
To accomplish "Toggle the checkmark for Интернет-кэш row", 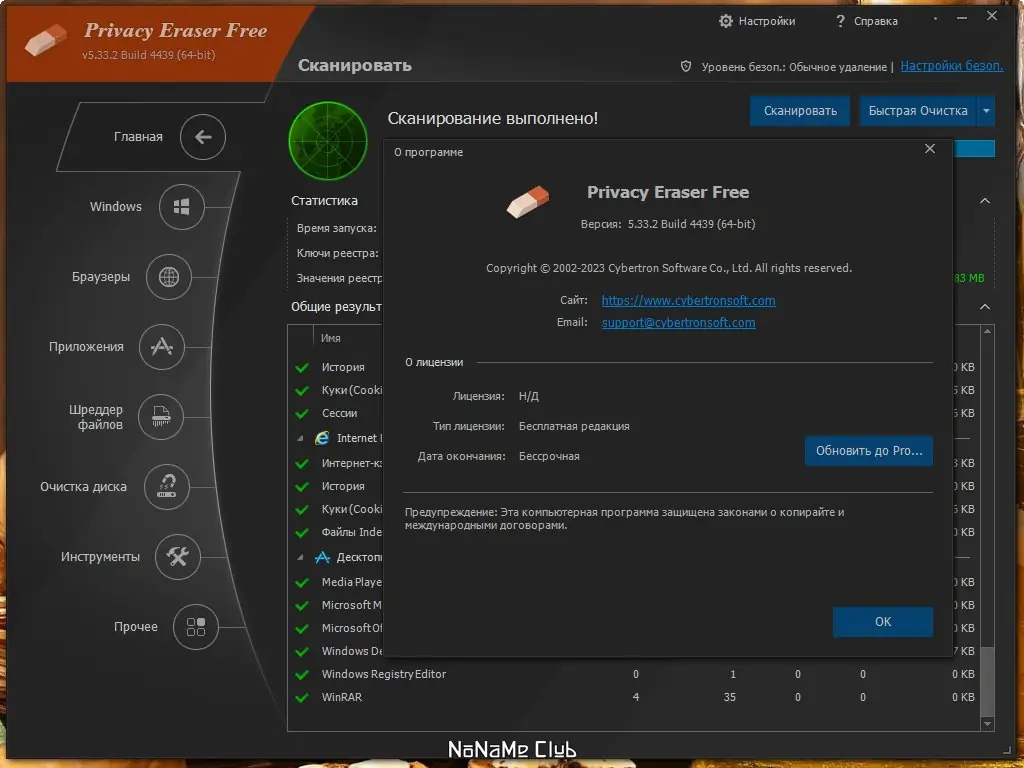I will click(x=302, y=464).
